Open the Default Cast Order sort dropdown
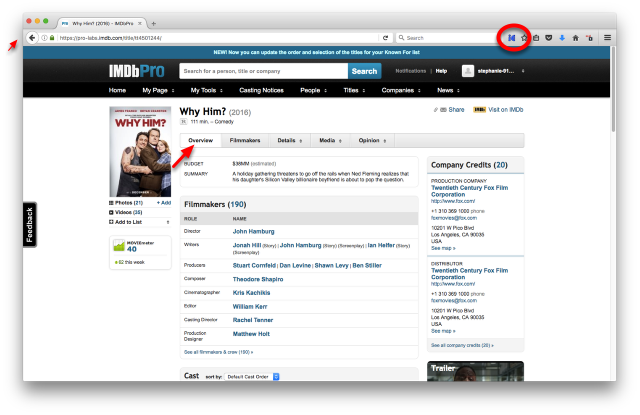Image resolution: width=640 pixels, height=415 pixels. point(252,377)
